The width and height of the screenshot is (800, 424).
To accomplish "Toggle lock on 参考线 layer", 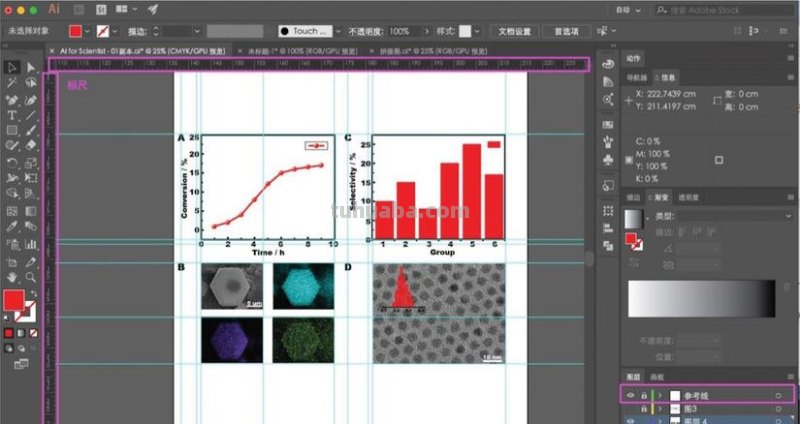I will 643,394.
